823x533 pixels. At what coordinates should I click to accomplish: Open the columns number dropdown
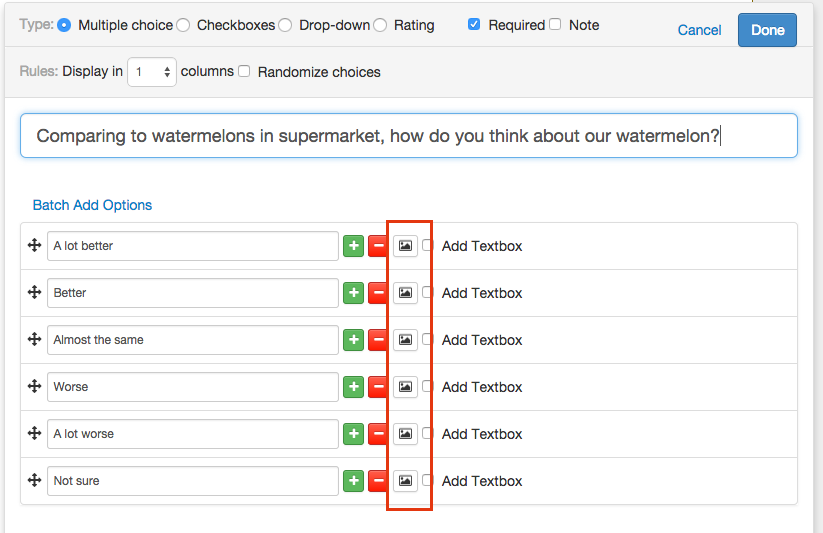[x=152, y=72]
